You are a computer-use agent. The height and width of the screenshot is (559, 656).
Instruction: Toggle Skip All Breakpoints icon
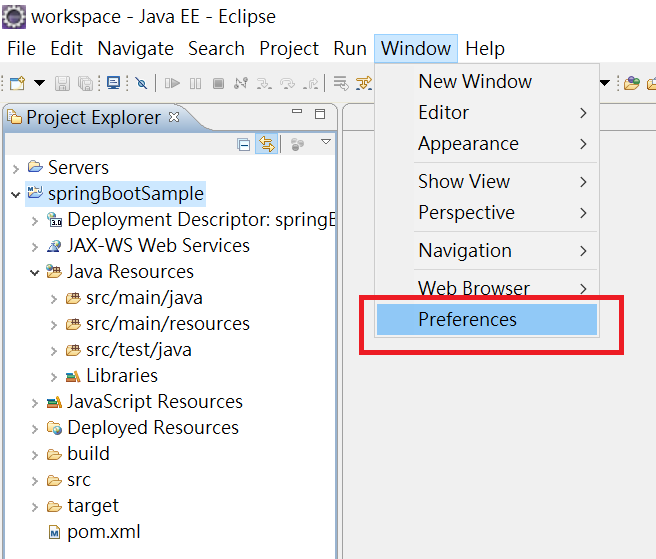pos(141,83)
